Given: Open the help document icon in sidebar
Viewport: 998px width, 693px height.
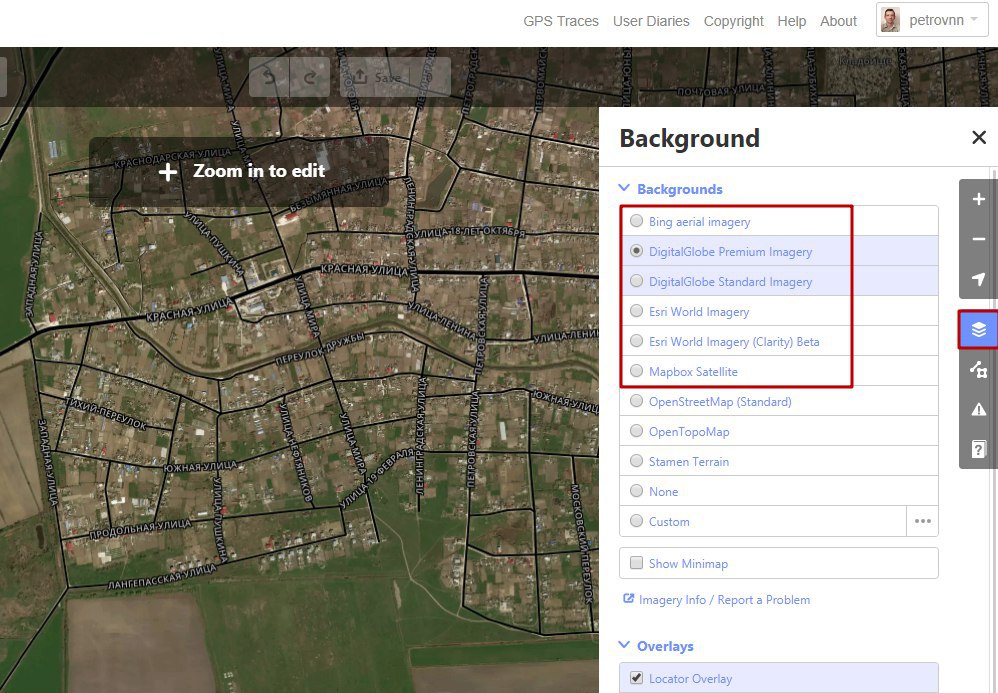Looking at the screenshot, I should [978, 449].
